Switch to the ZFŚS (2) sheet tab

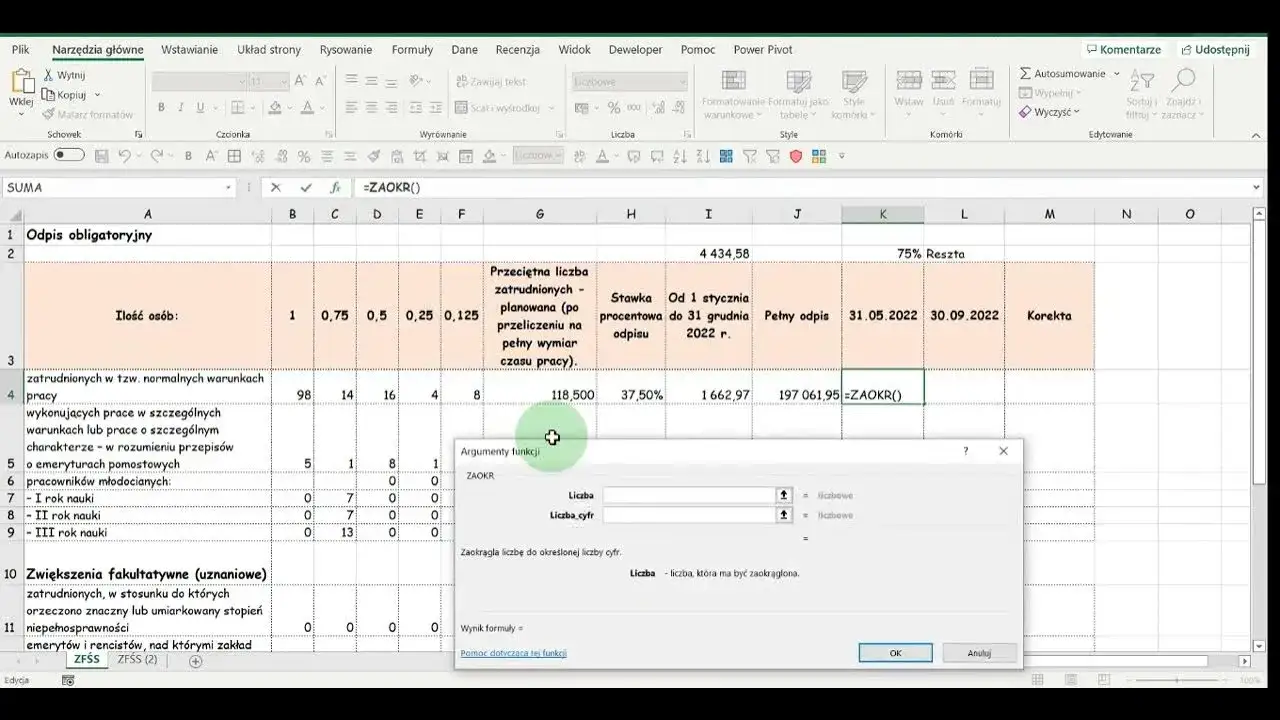[137, 660]
